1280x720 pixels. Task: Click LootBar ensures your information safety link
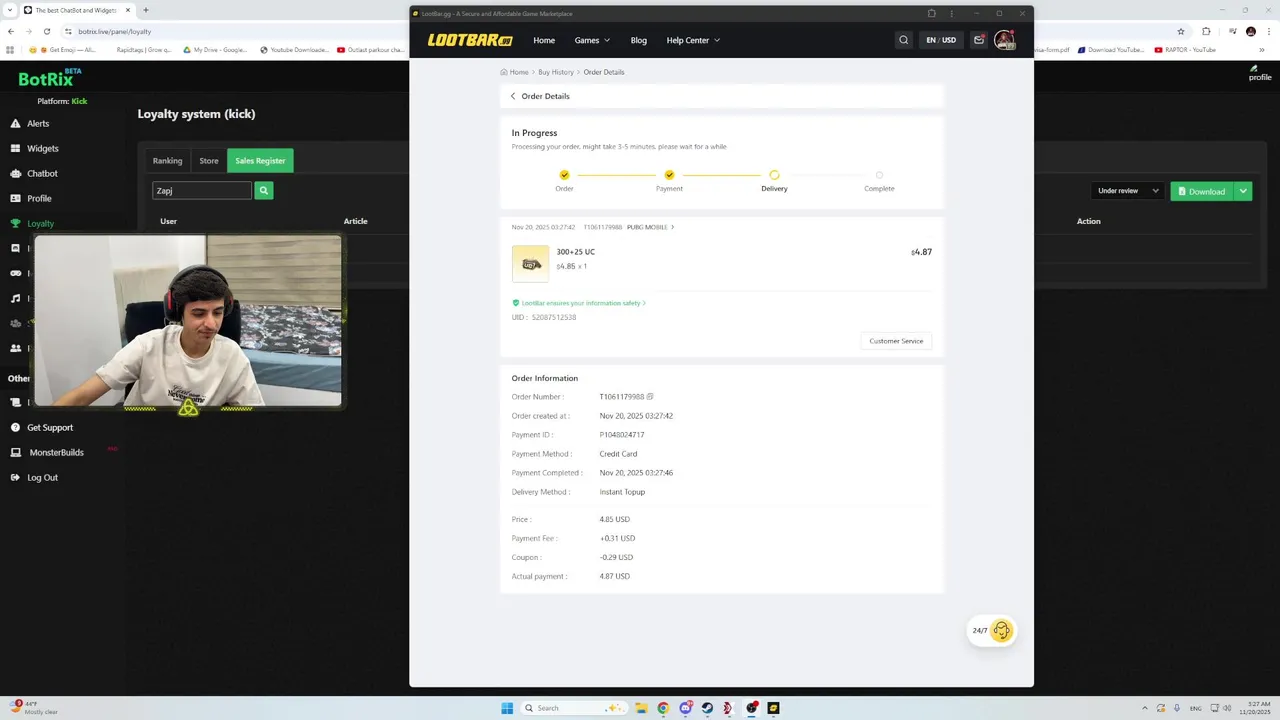579,303
